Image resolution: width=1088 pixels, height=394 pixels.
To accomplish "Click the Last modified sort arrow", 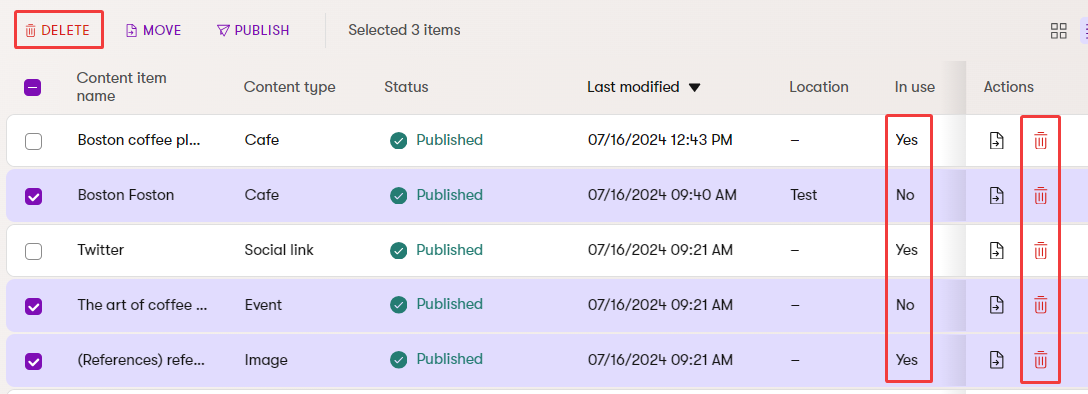I will click(x=694, y=87).
